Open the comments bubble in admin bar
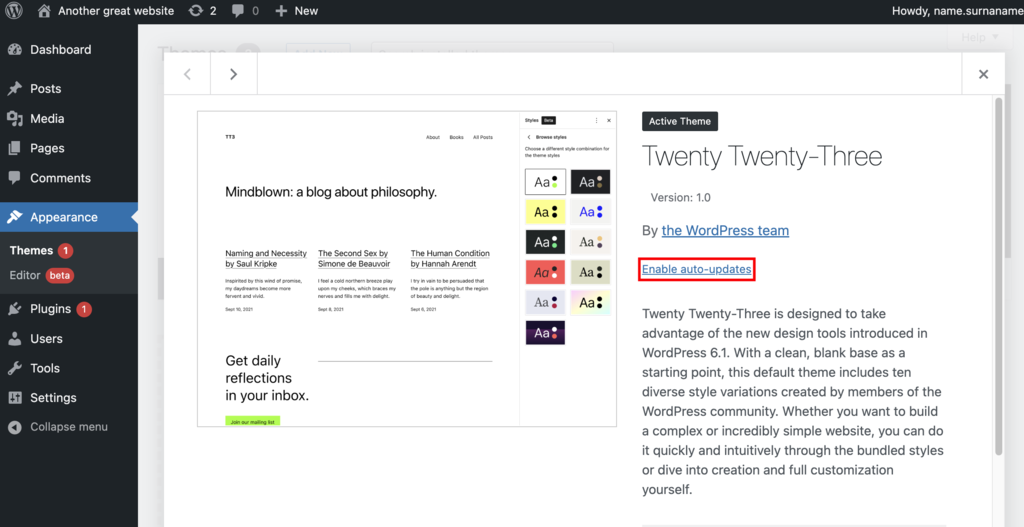The height and width of the screenshot is (527, 1024). click(x=238, y=11)
